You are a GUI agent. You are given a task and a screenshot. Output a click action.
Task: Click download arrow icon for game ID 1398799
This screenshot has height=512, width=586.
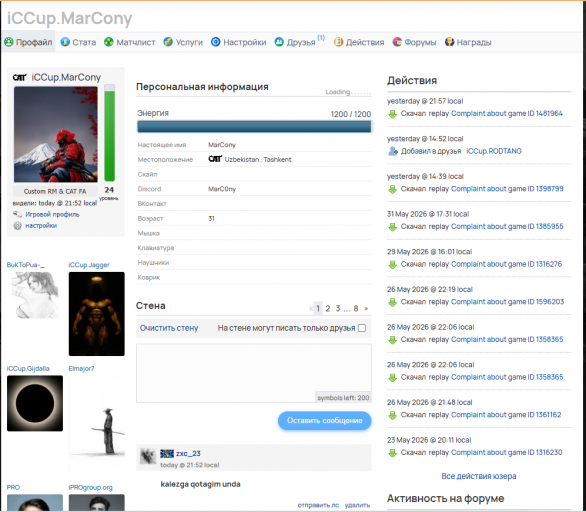392,189
